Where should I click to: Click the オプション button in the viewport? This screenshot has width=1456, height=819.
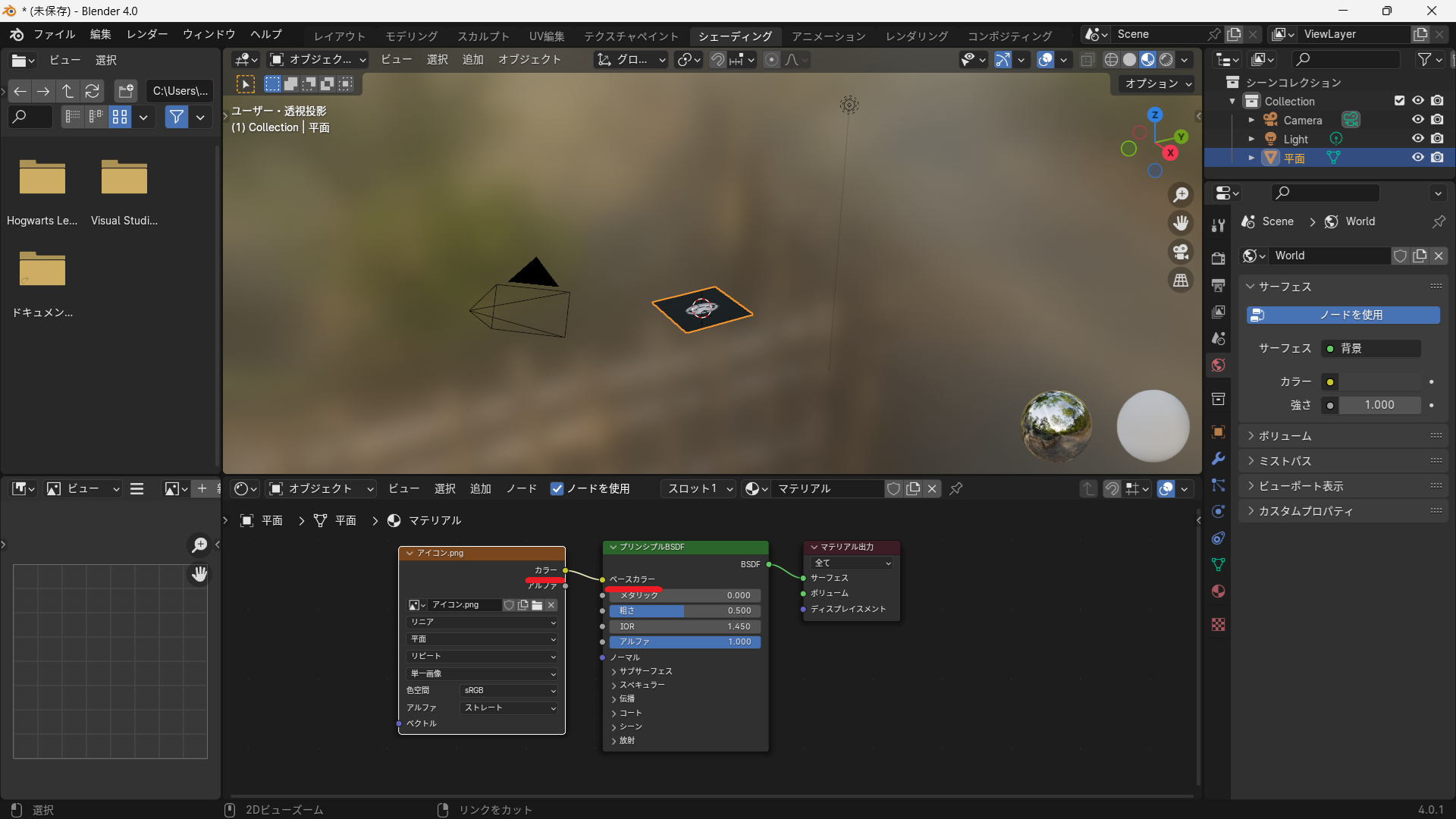click(1157, 83)
